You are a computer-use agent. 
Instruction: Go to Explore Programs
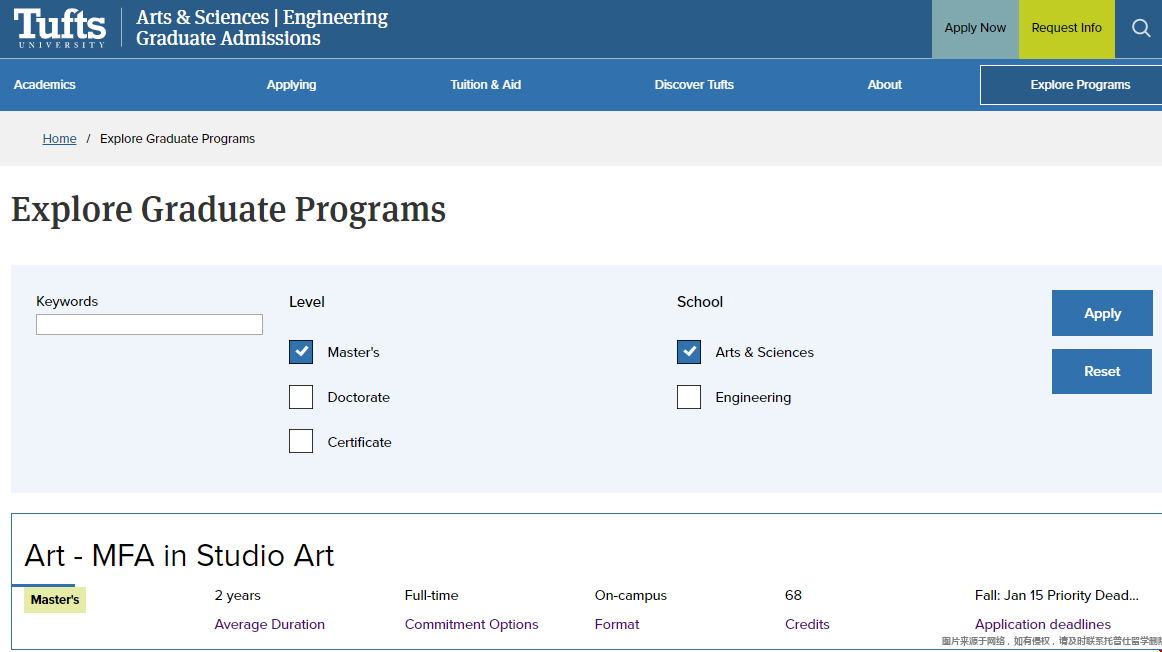tap(1071, 84)
